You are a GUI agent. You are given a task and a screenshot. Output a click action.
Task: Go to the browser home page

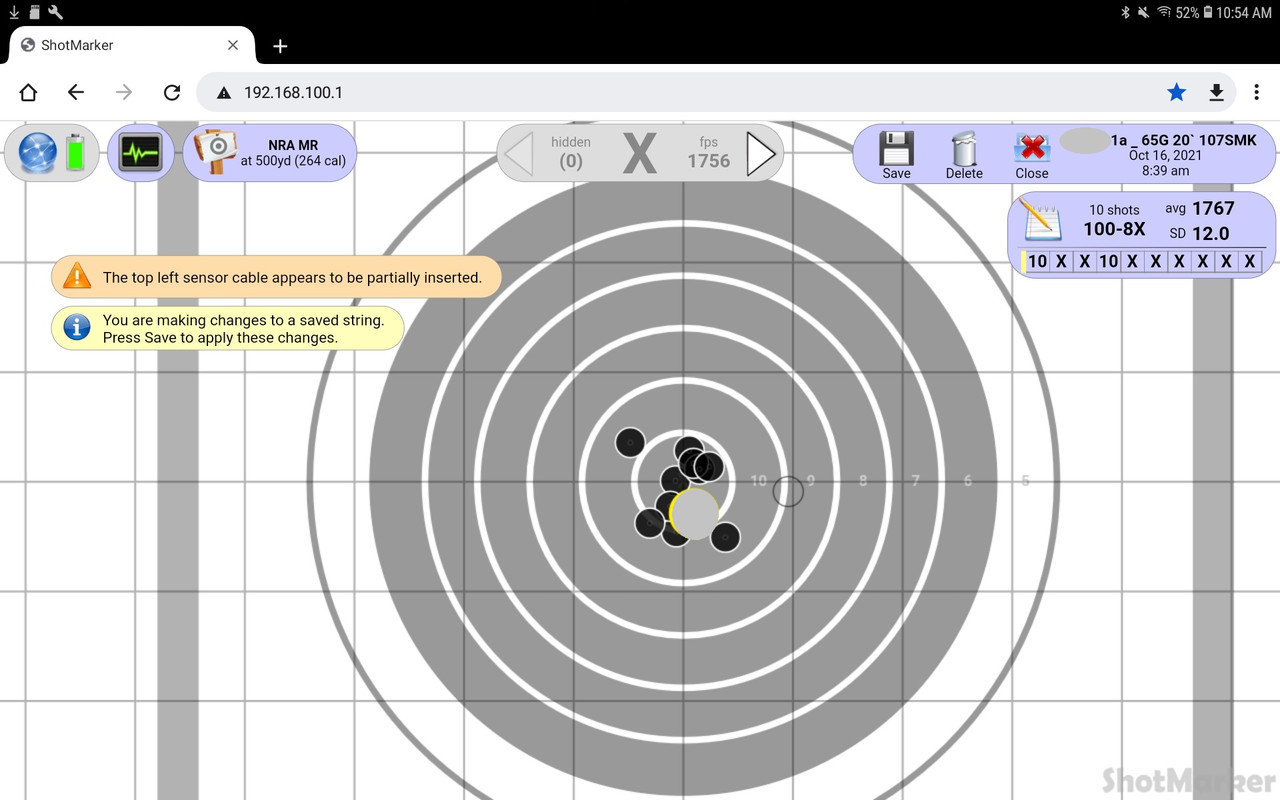tap(28, 92)
